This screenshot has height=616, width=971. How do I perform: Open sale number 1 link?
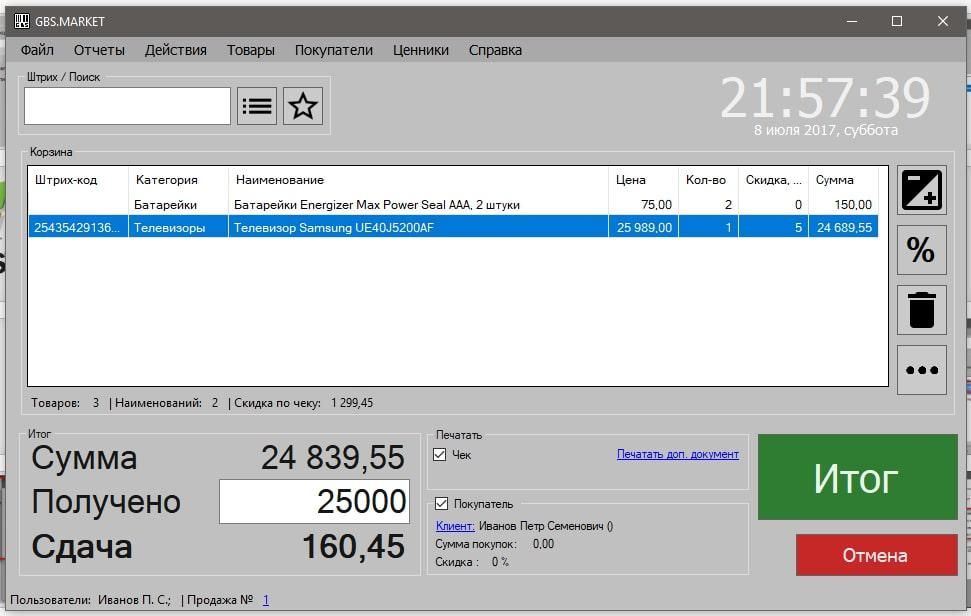(x=266, y=600)
